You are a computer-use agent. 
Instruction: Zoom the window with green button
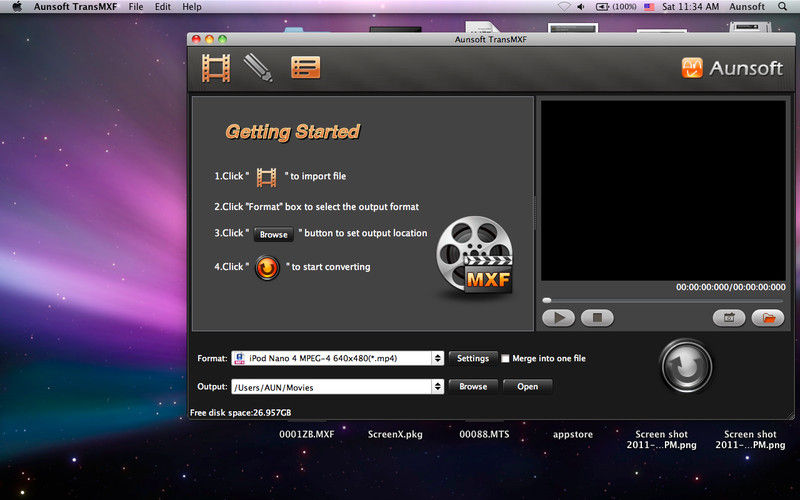pos(222,39)
